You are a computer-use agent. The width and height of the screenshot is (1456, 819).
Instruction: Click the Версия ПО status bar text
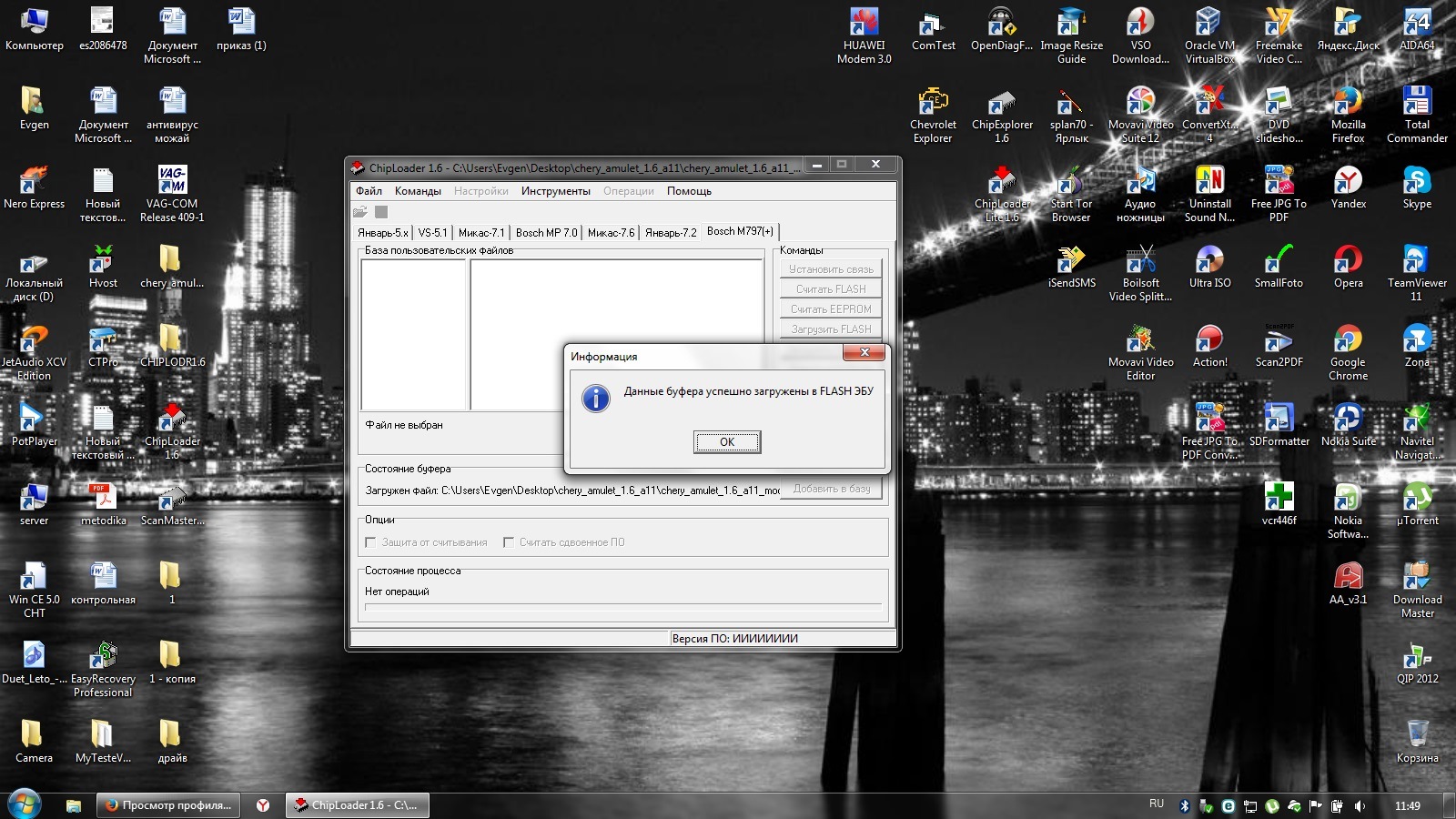coord(734,639)
